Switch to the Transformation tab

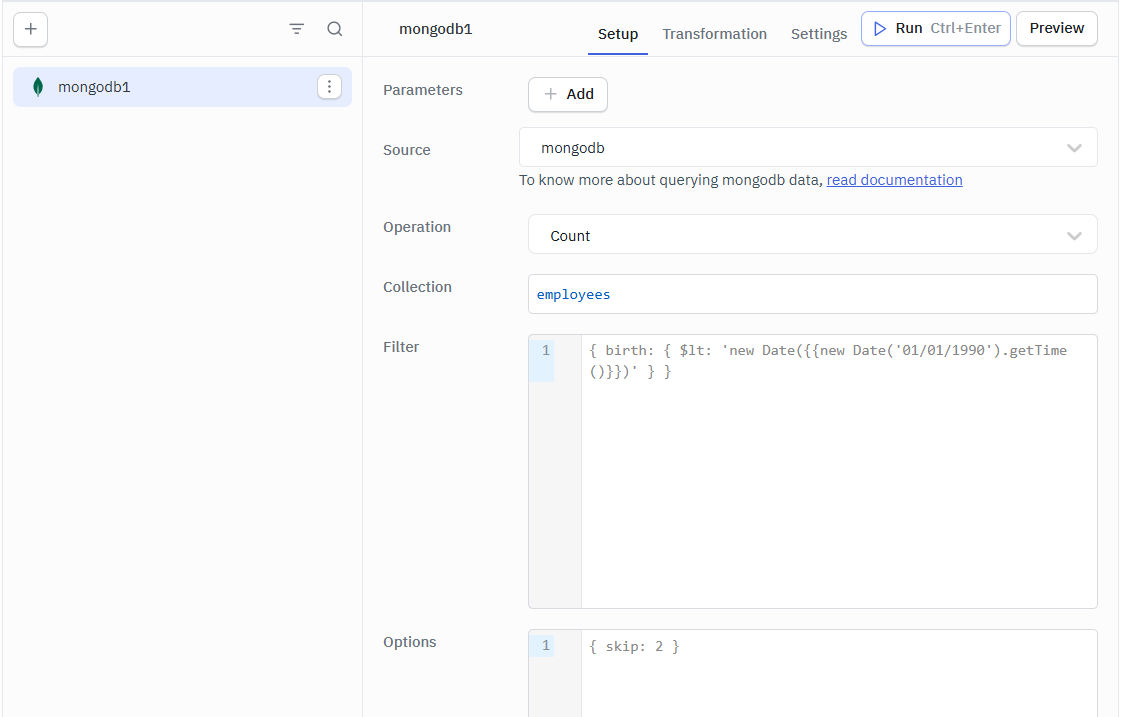click(714, 34)
